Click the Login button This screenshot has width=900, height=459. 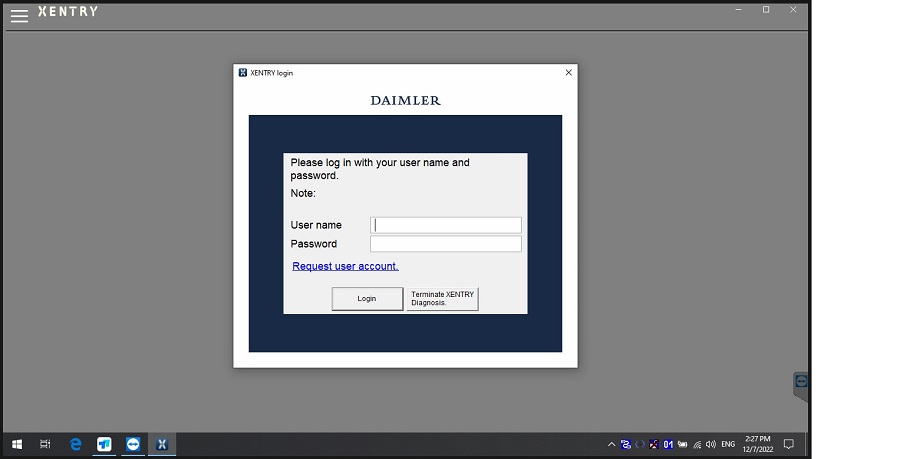click(367, 298)
